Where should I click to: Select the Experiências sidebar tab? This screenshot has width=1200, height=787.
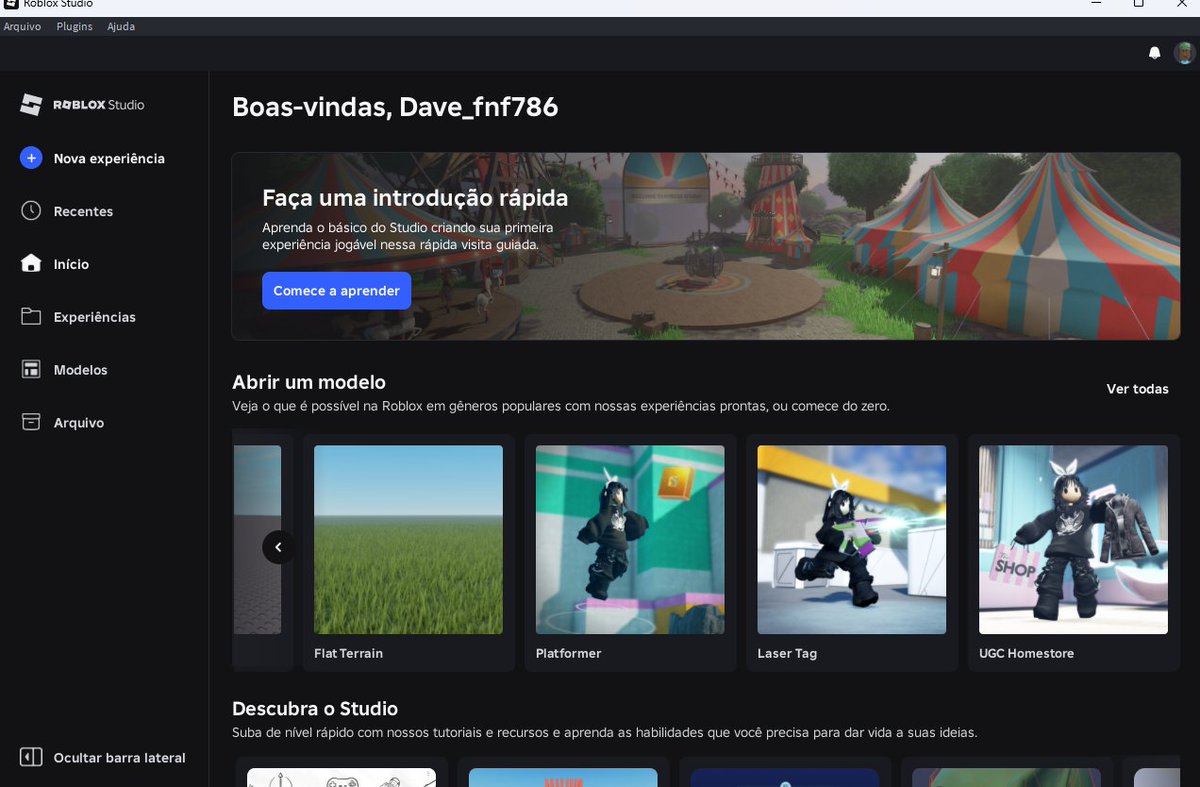pos(104,317)
